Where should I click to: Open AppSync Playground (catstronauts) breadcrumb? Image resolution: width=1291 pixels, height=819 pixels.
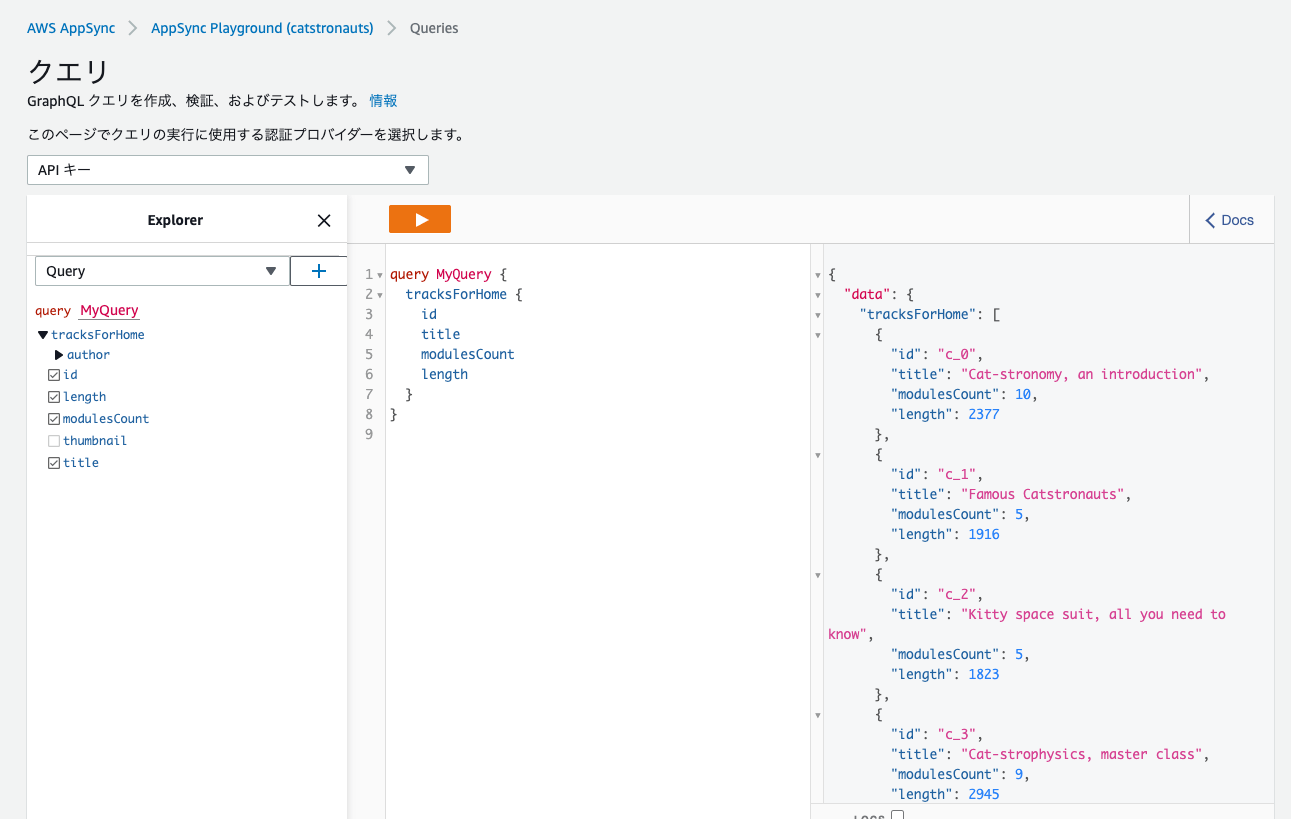pos(262,28)
